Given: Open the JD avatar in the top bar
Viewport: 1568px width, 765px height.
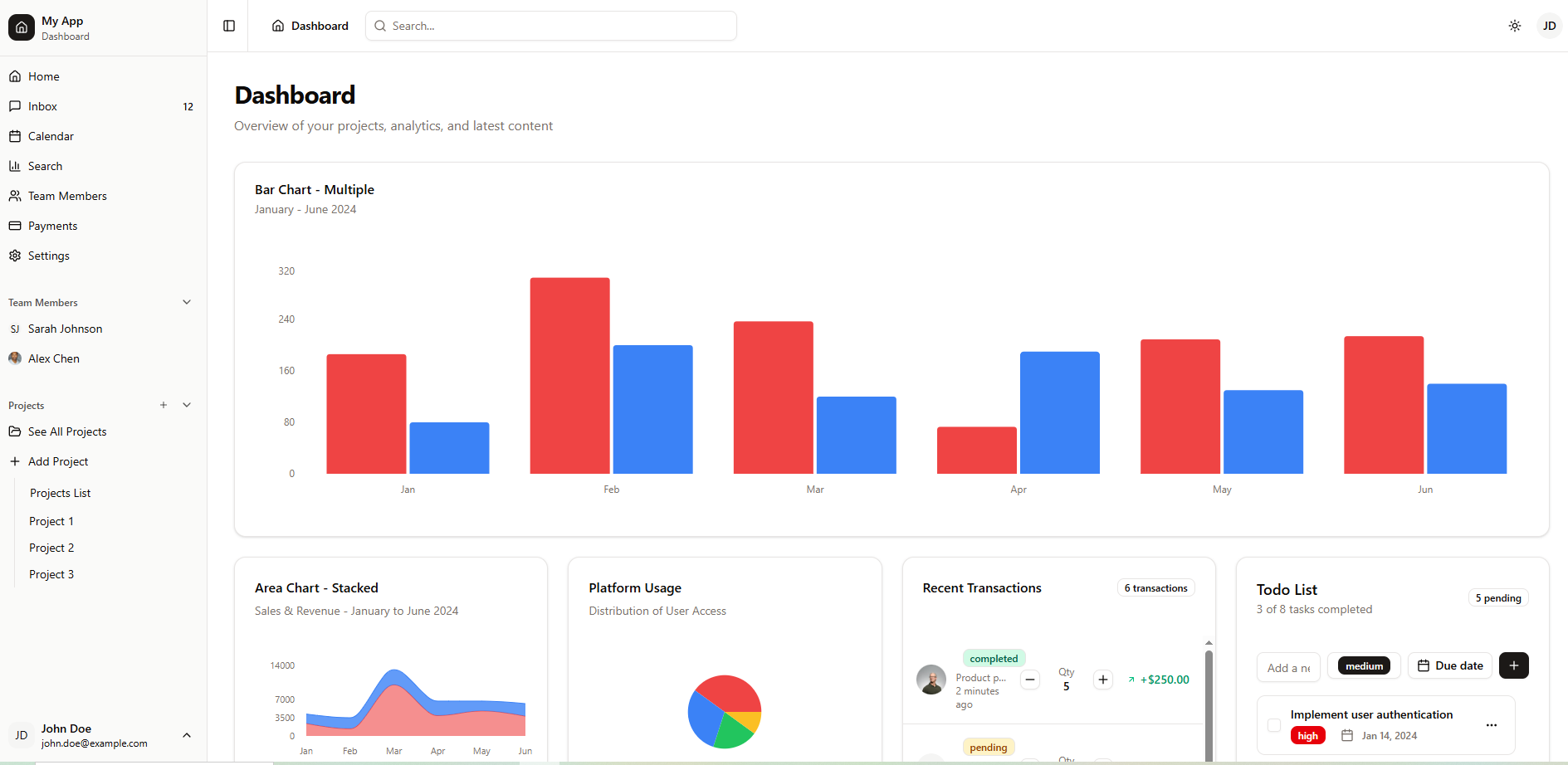Looking at the screenshot, I should click(1550, 26).
